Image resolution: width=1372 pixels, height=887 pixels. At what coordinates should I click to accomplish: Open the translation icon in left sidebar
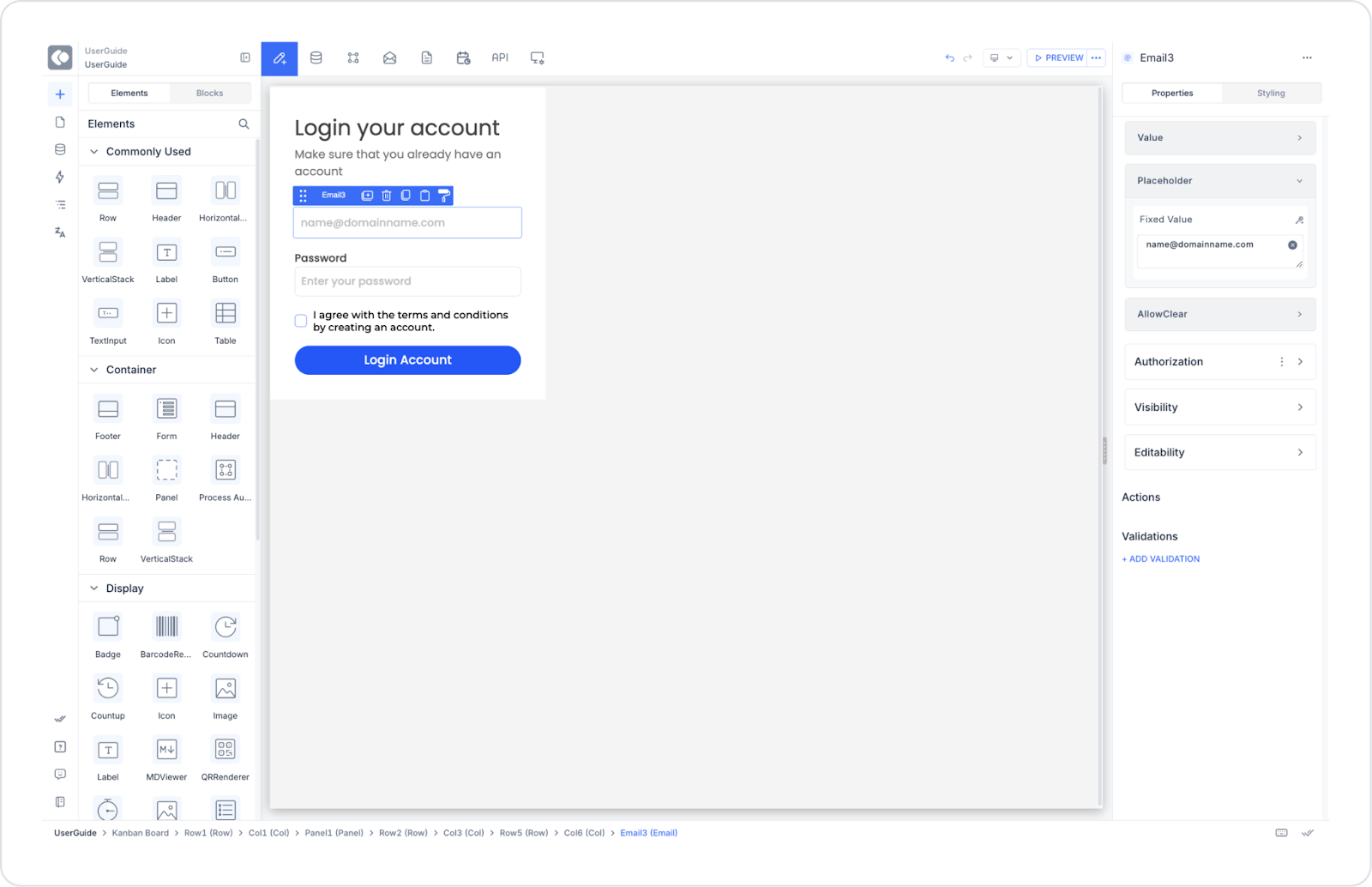60,232
